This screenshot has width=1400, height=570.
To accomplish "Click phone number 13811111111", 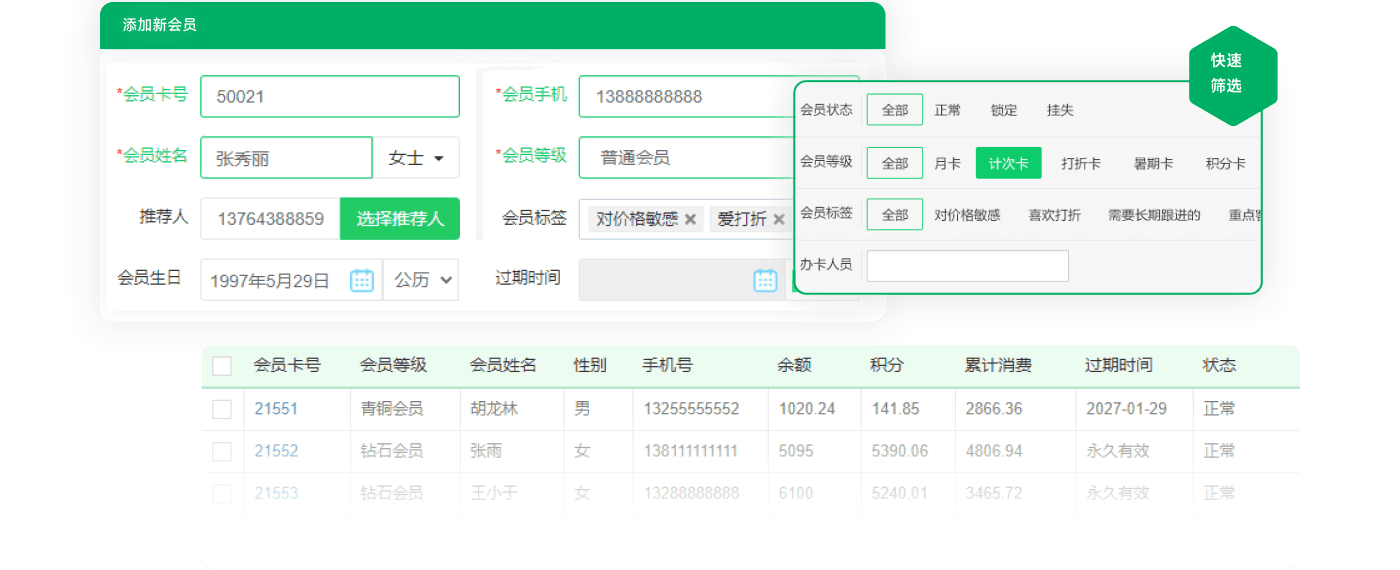I will pos(691,451).
